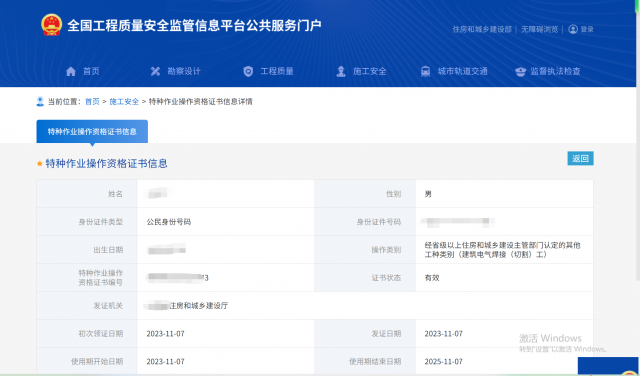Open the 监督执法检查 navigation menu

click(x=555, y=71)
